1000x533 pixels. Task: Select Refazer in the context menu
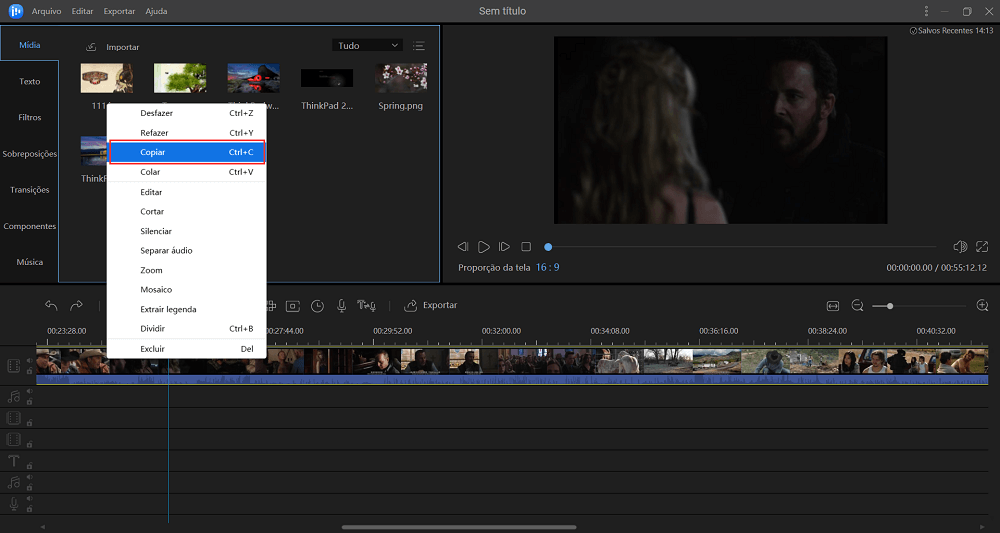(187, 133)
